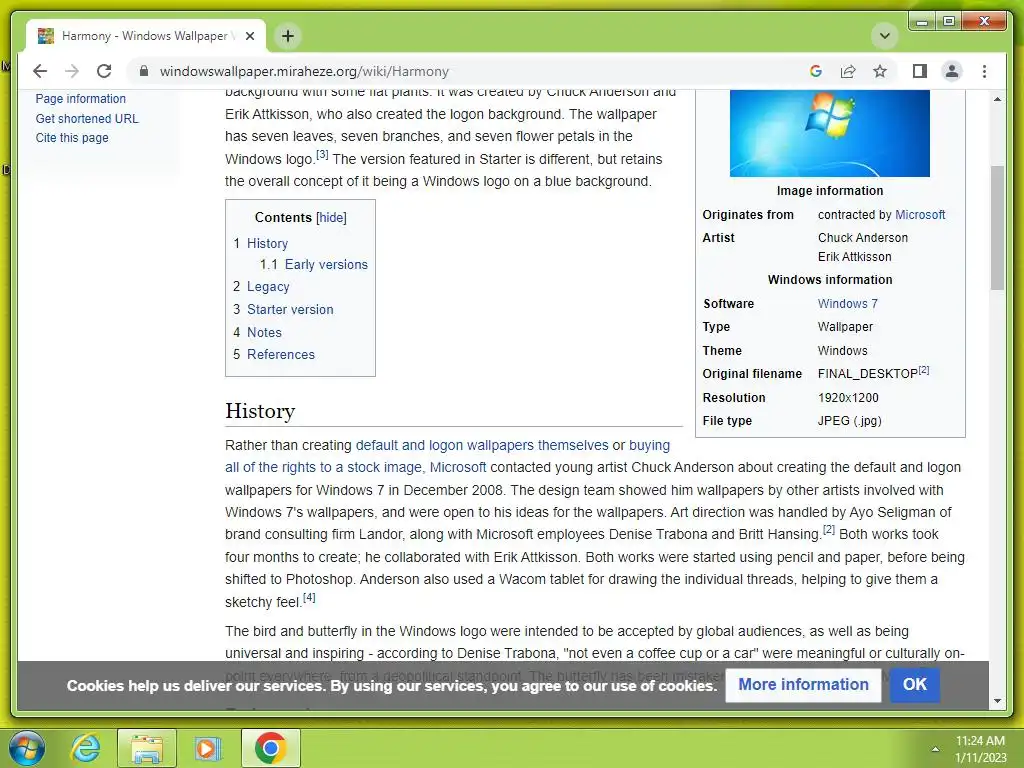1024x768 pixels.
Task: Open footnote [2] beside FINAL_DESKTOP
Action: coord(923,370)
